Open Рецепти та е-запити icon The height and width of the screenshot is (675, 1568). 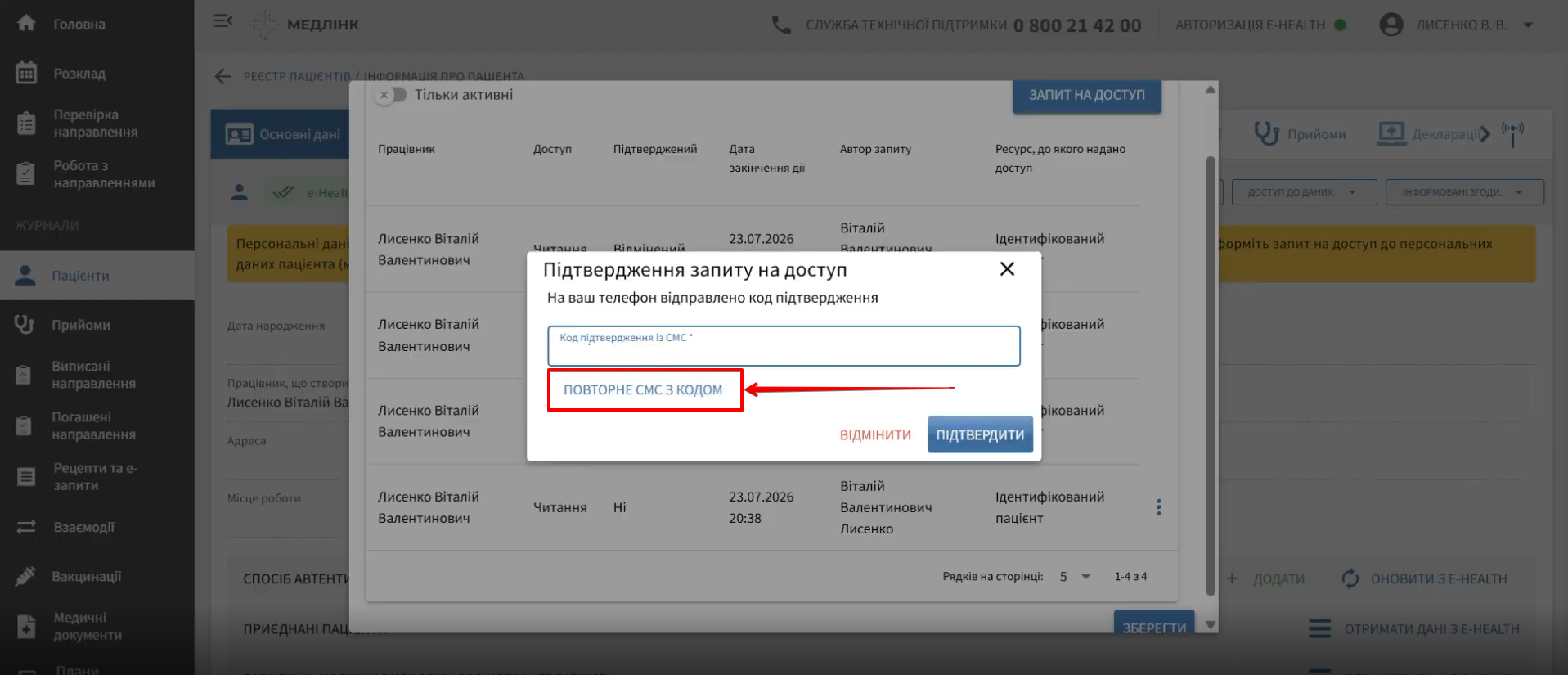[26, 476]
